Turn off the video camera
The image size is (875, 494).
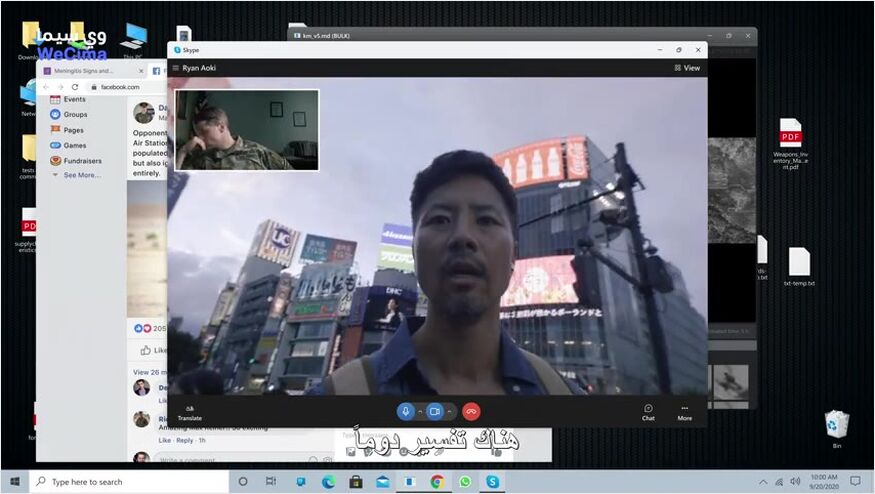(x=435, y=411)
